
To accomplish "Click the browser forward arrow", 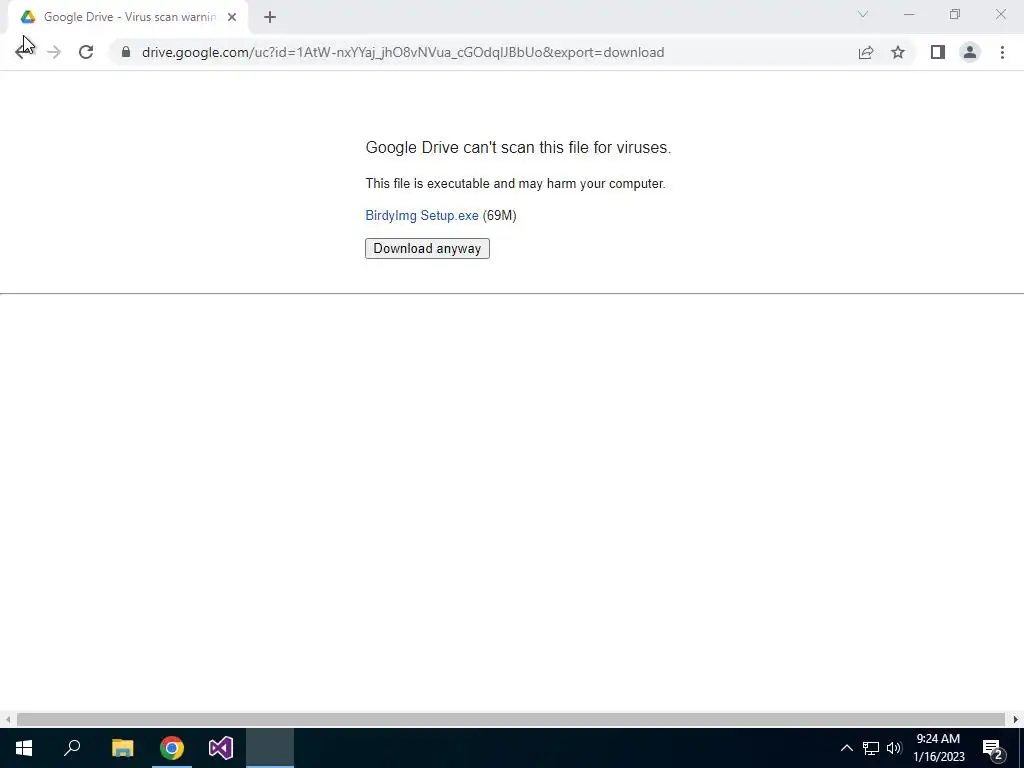I will pyautogui.click(x=54, y=52).
